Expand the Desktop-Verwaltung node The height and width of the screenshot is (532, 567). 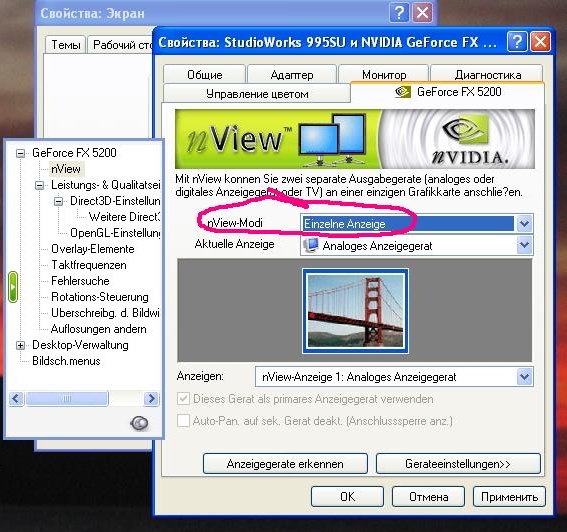tap(20, 345)
